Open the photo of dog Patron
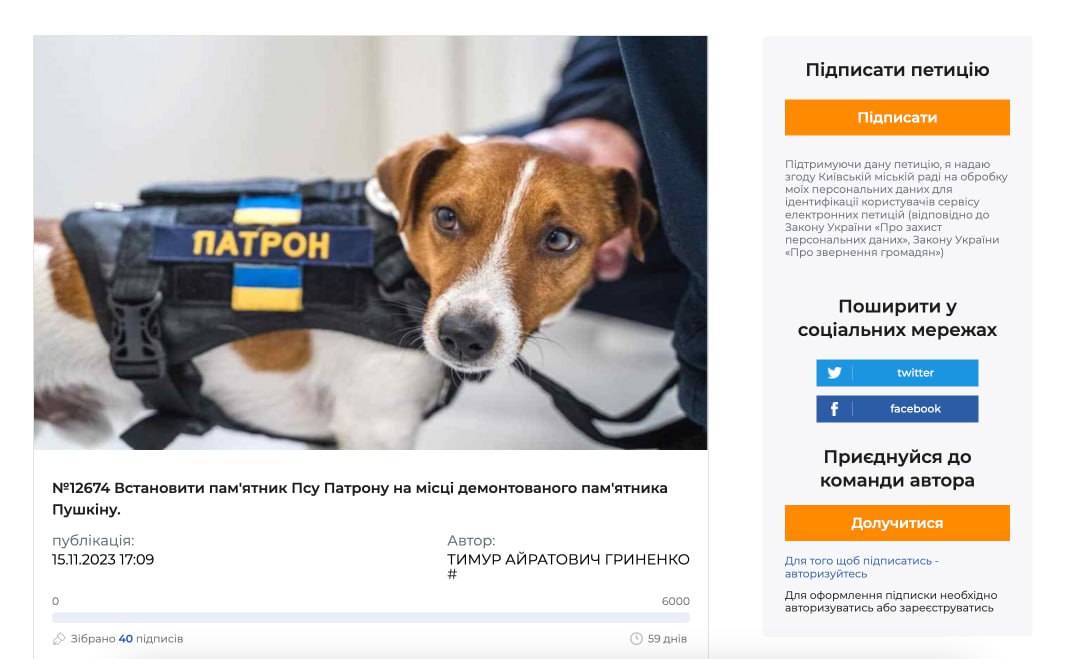The width and height of the screenshot is (1084, 659). (x=371, y=243)
